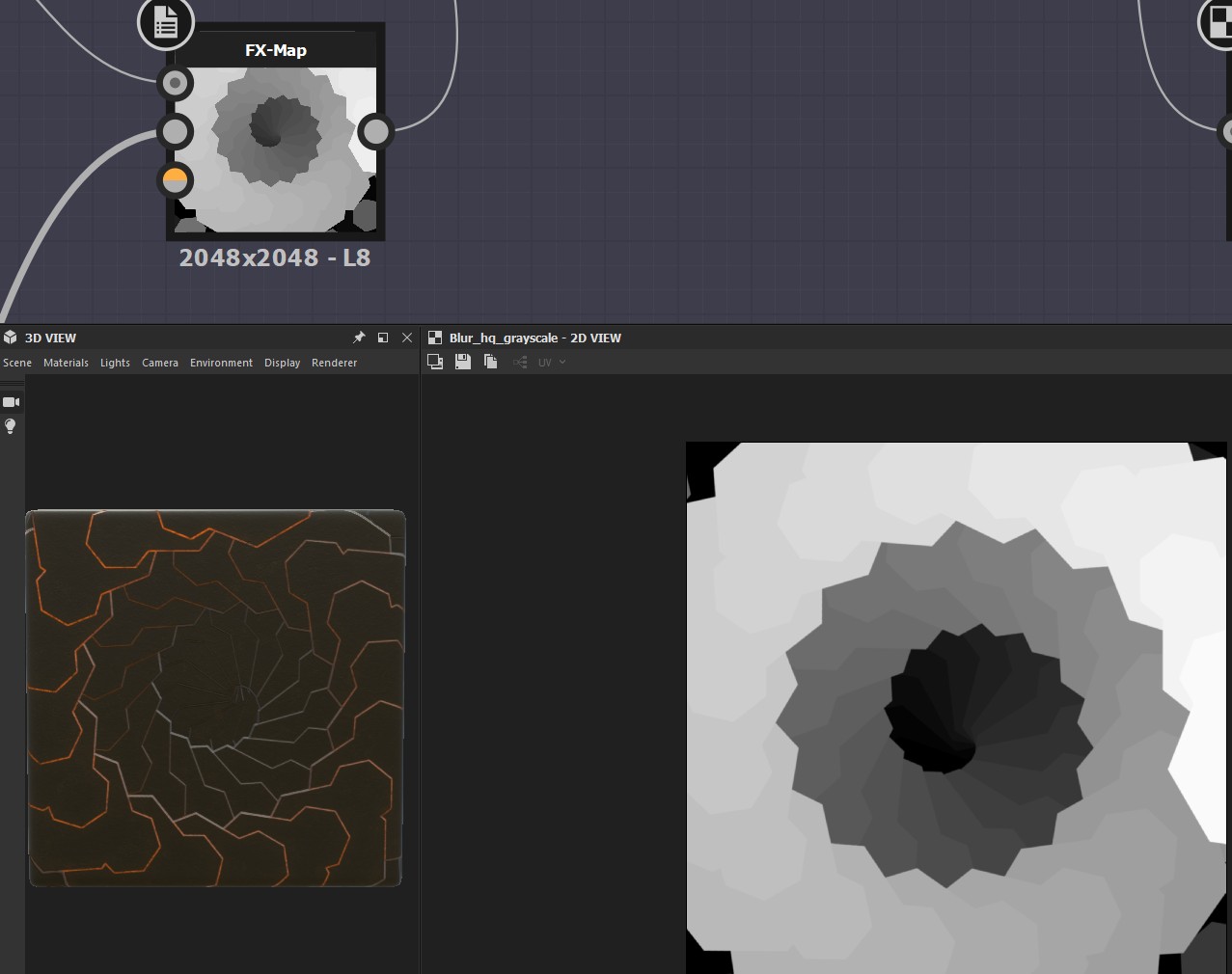This screenshot has height=974, width=1232.
Task: Click the camera icon in 3D View sidebar
Action: pyautogui.click(x=12, y=402)
